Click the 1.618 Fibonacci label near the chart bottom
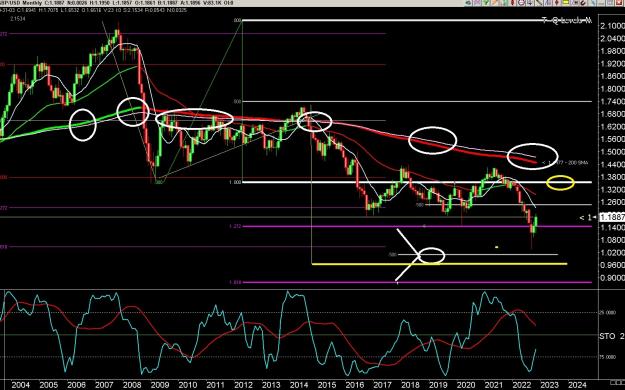 click(x=235, y=282)
